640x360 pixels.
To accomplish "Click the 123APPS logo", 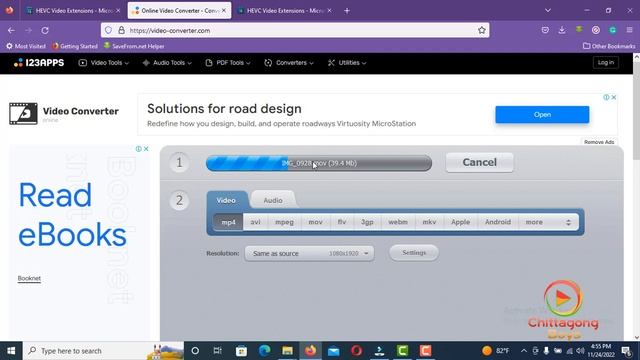I will point(39,63).
